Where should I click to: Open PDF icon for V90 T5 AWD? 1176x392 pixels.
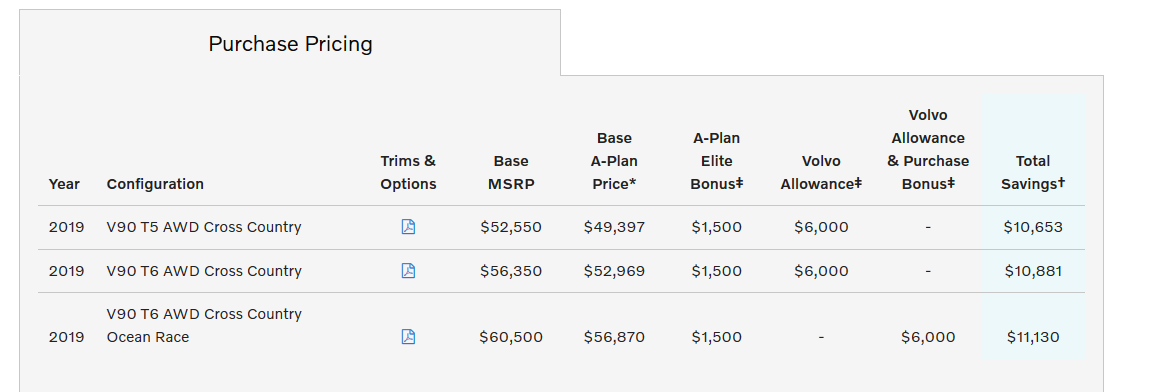point(408,227)
